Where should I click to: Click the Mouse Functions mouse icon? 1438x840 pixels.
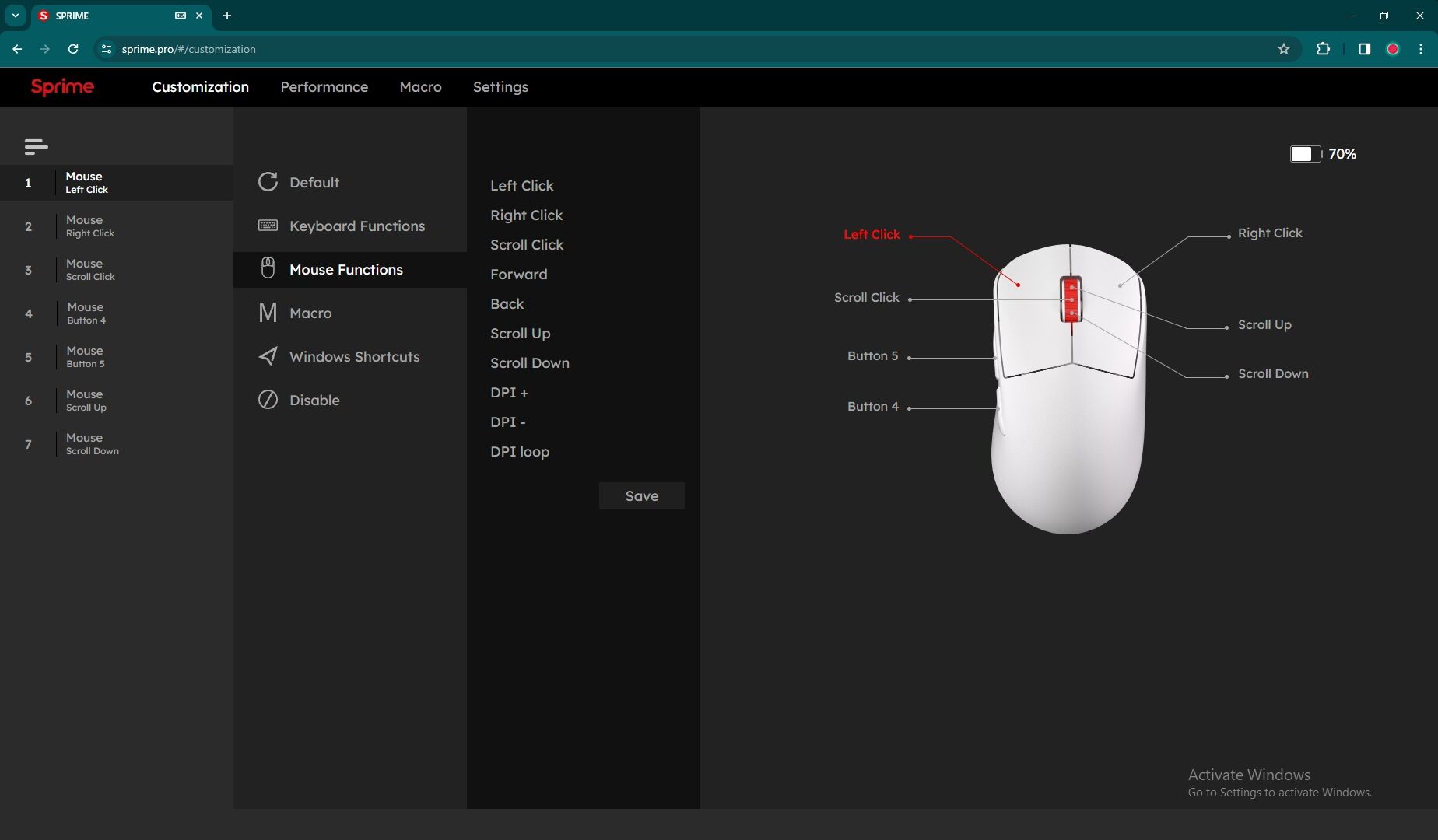[x=268, y=268]
